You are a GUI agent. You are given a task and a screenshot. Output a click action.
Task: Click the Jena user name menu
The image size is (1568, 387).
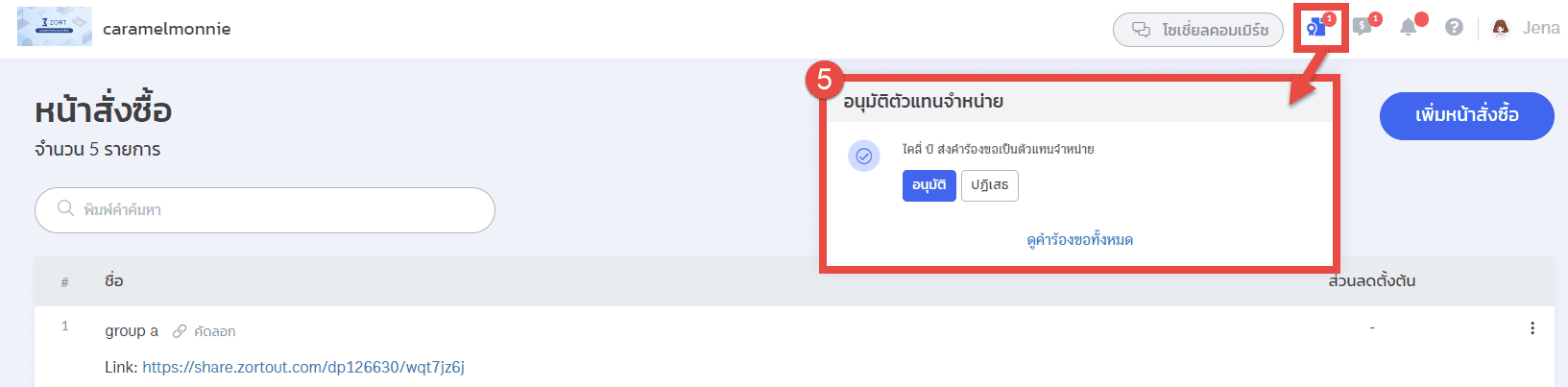(x=1541, y=28)
